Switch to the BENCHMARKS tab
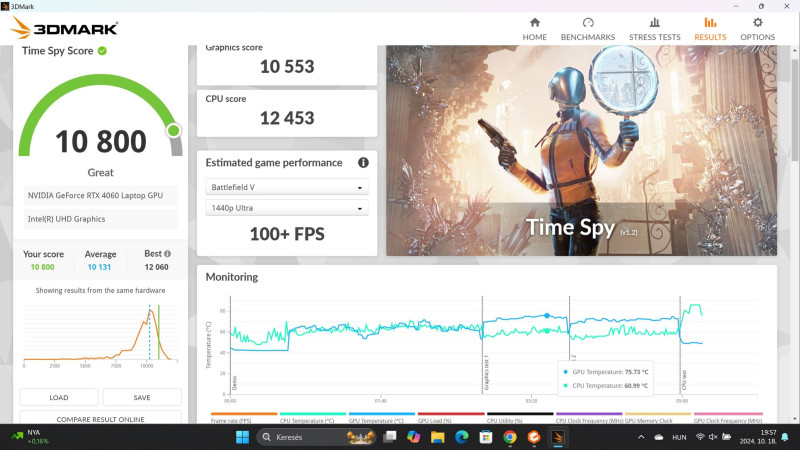Image resolution: width=800 pixels, height=450 pixels. 588,29
